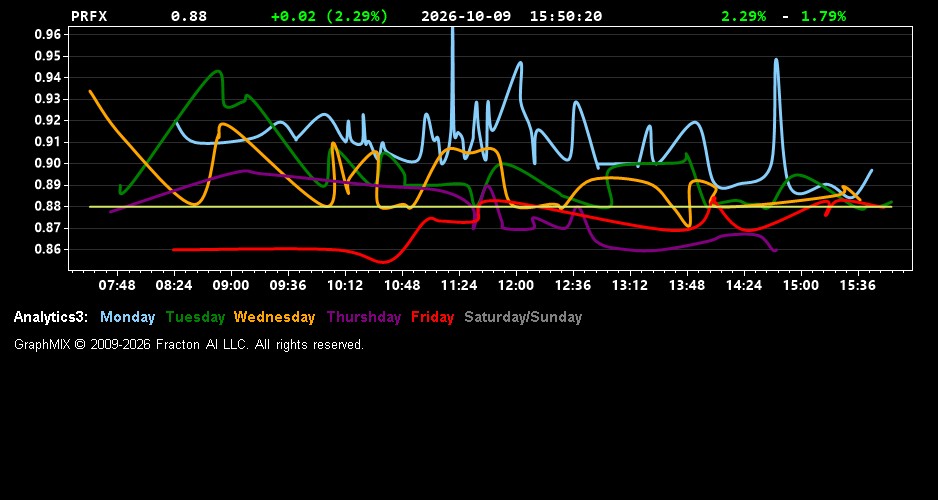Click the 12:36 time axis label
This screenshot has width=938, height=500.
(573, 285)
